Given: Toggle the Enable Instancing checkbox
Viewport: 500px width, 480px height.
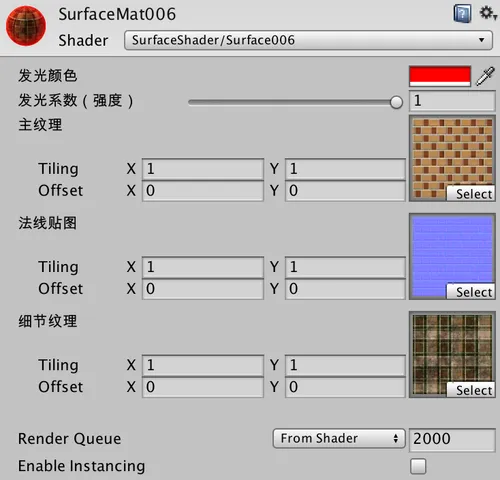Looking at the screenshot, I should click(418, 466).
